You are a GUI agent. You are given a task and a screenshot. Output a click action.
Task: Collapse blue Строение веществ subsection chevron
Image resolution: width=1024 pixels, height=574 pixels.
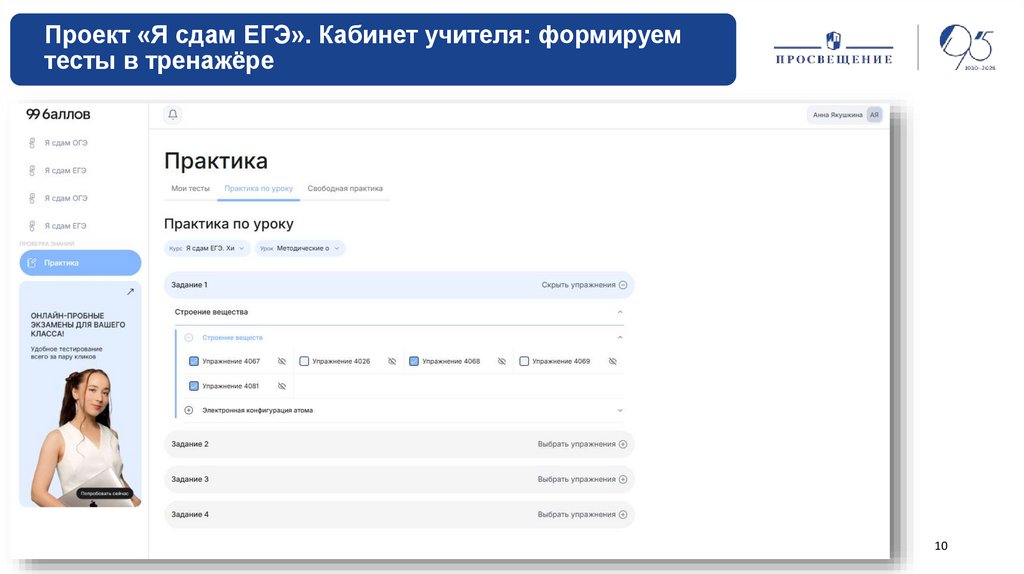[620, 338]
